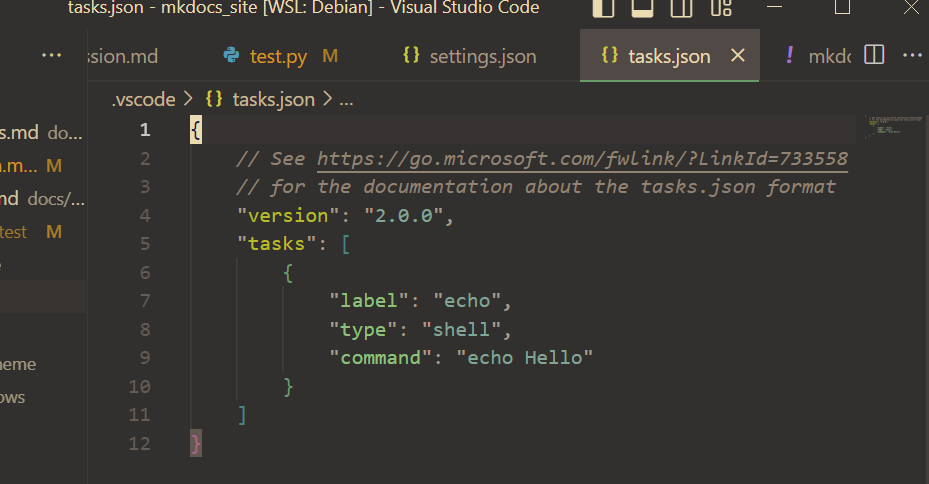The image size is (929, 484).
Task: Click breadcrumb chevron after tasks.json
Action: pos(328,99)
